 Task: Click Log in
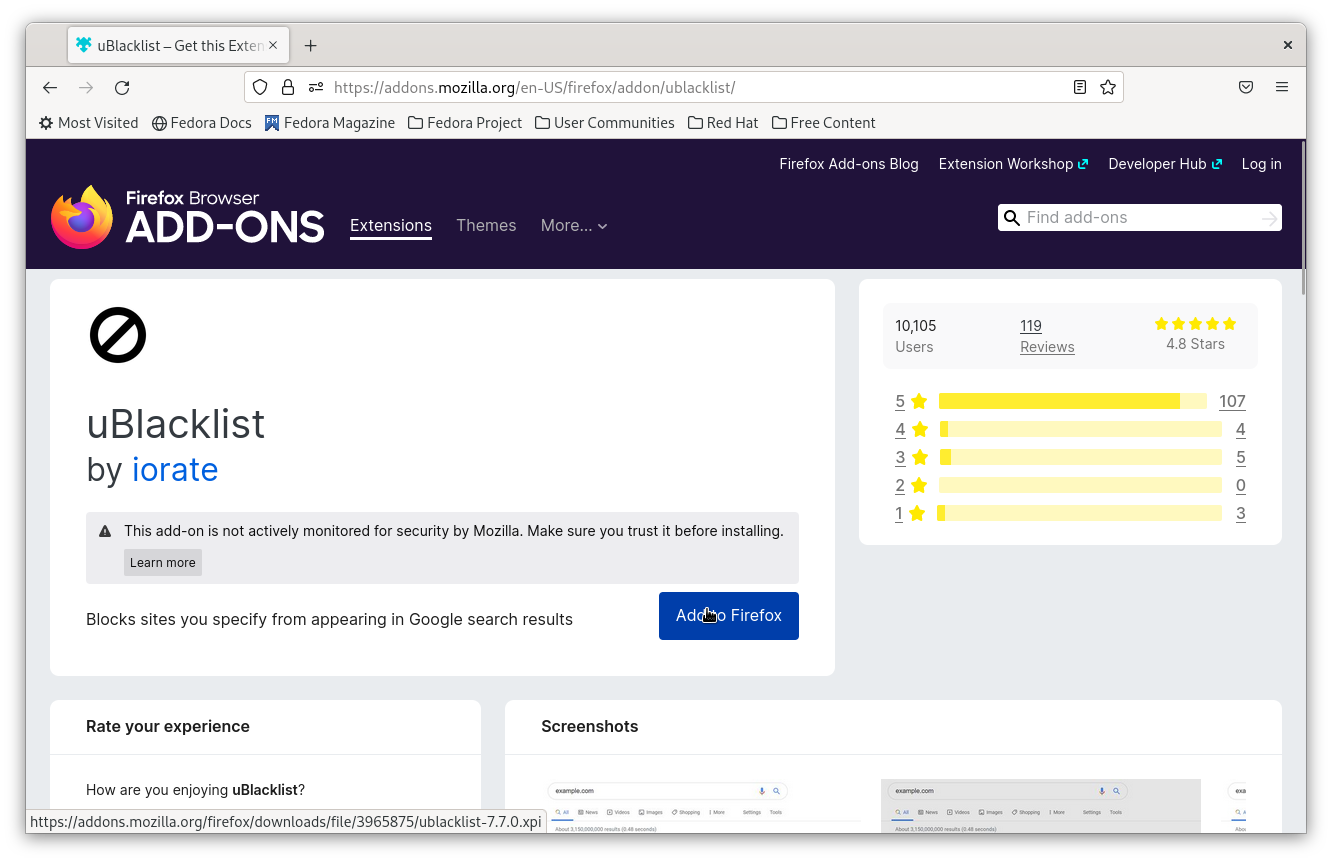1261,164
